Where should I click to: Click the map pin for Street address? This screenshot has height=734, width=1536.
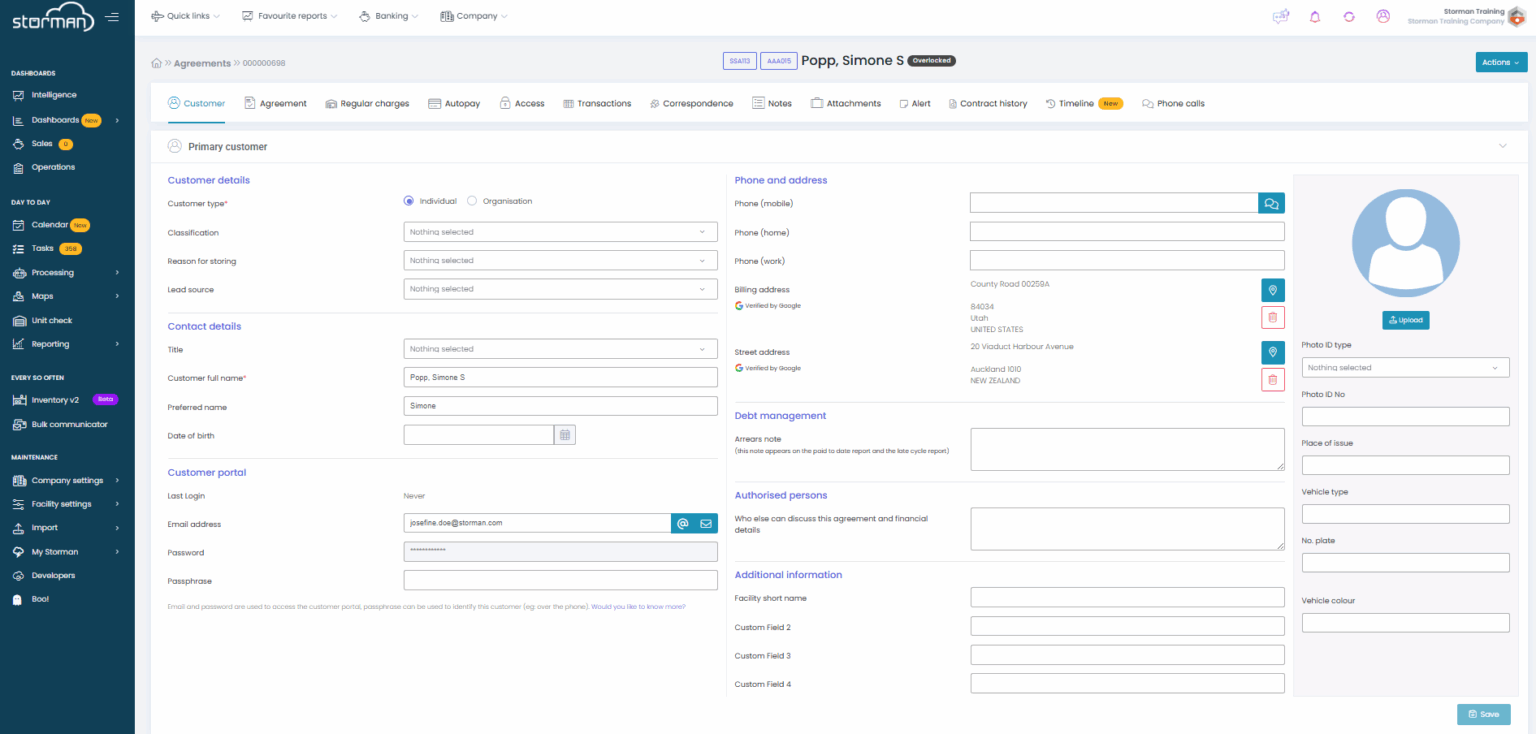1272,352
